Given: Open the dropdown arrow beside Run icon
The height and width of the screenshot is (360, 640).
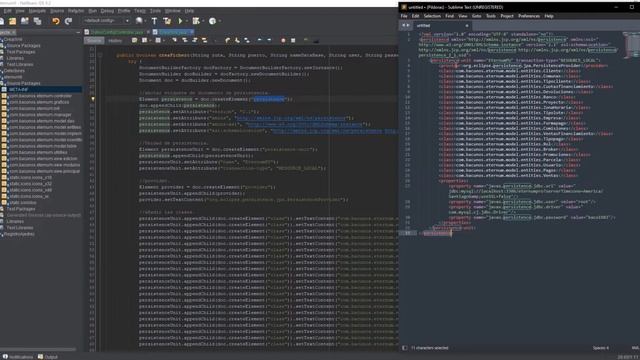Looking at the screenshot, I should 187,21.
